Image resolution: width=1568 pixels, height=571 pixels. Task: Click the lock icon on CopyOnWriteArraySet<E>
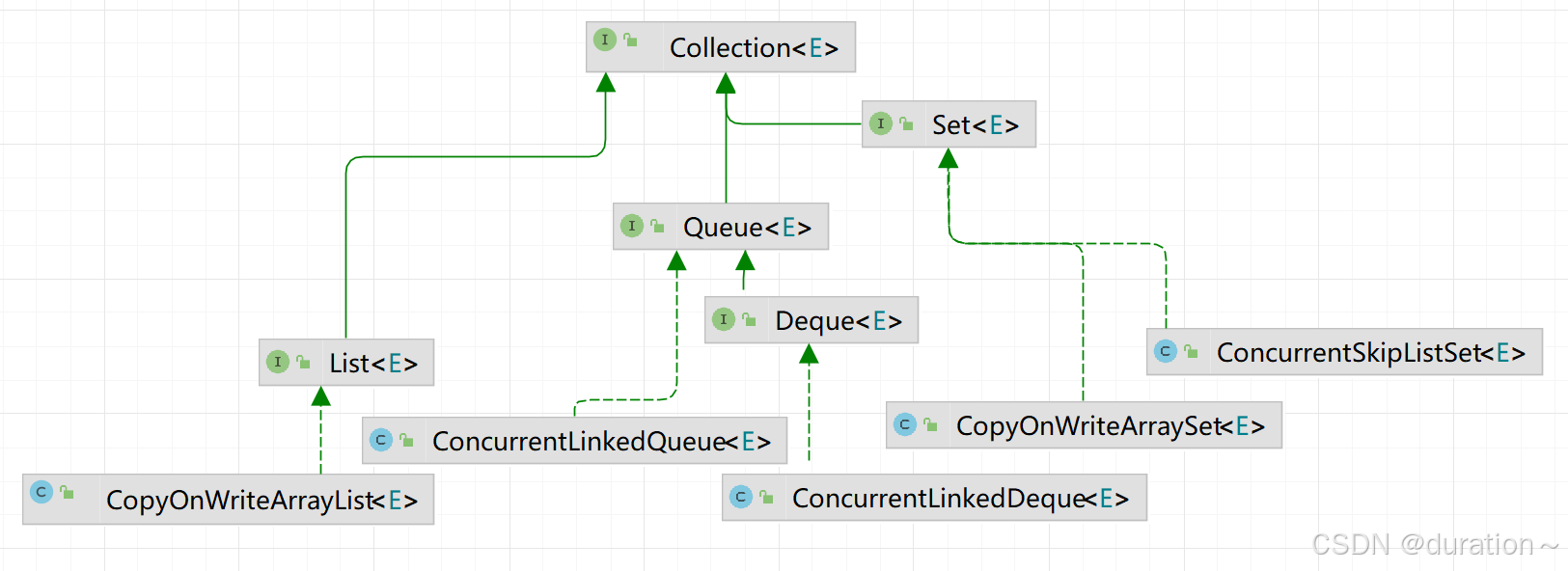(930, 424)
